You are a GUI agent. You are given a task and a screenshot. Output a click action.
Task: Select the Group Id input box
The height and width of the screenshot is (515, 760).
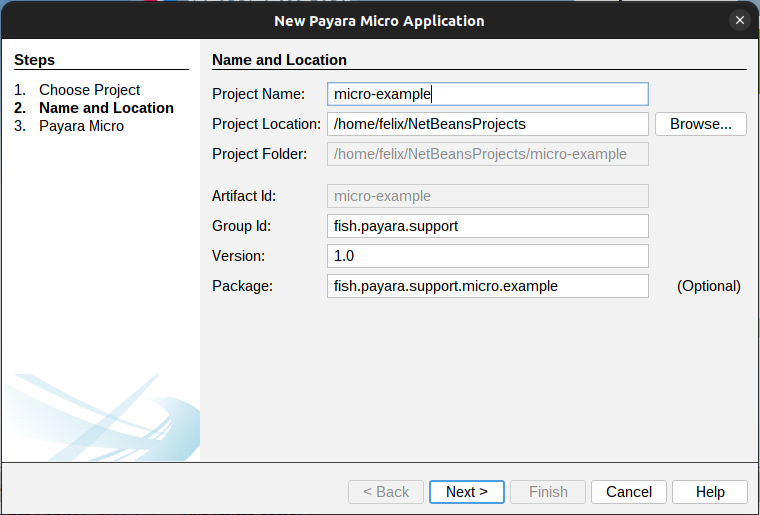487,226
